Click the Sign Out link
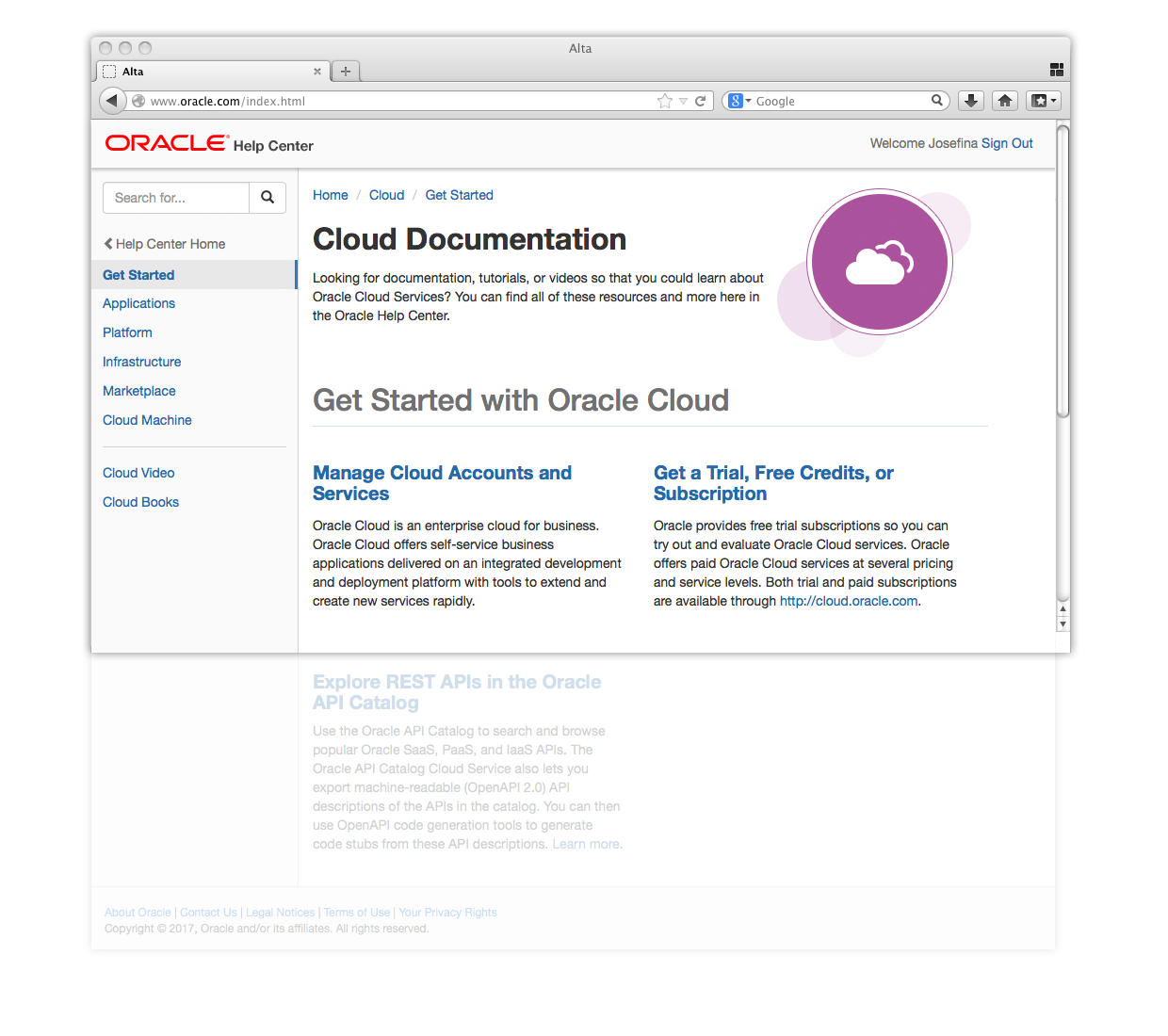1168x1036 pixels. tap(1007, 143)
